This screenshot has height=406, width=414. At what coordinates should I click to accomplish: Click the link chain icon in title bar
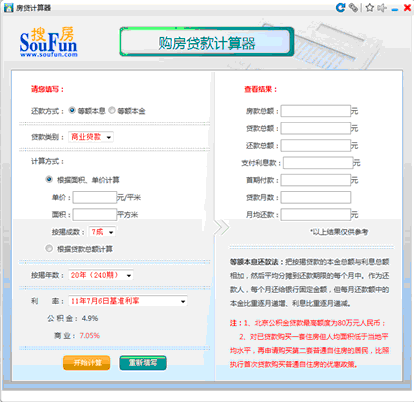pyautogui.click(x=353, y=7)
